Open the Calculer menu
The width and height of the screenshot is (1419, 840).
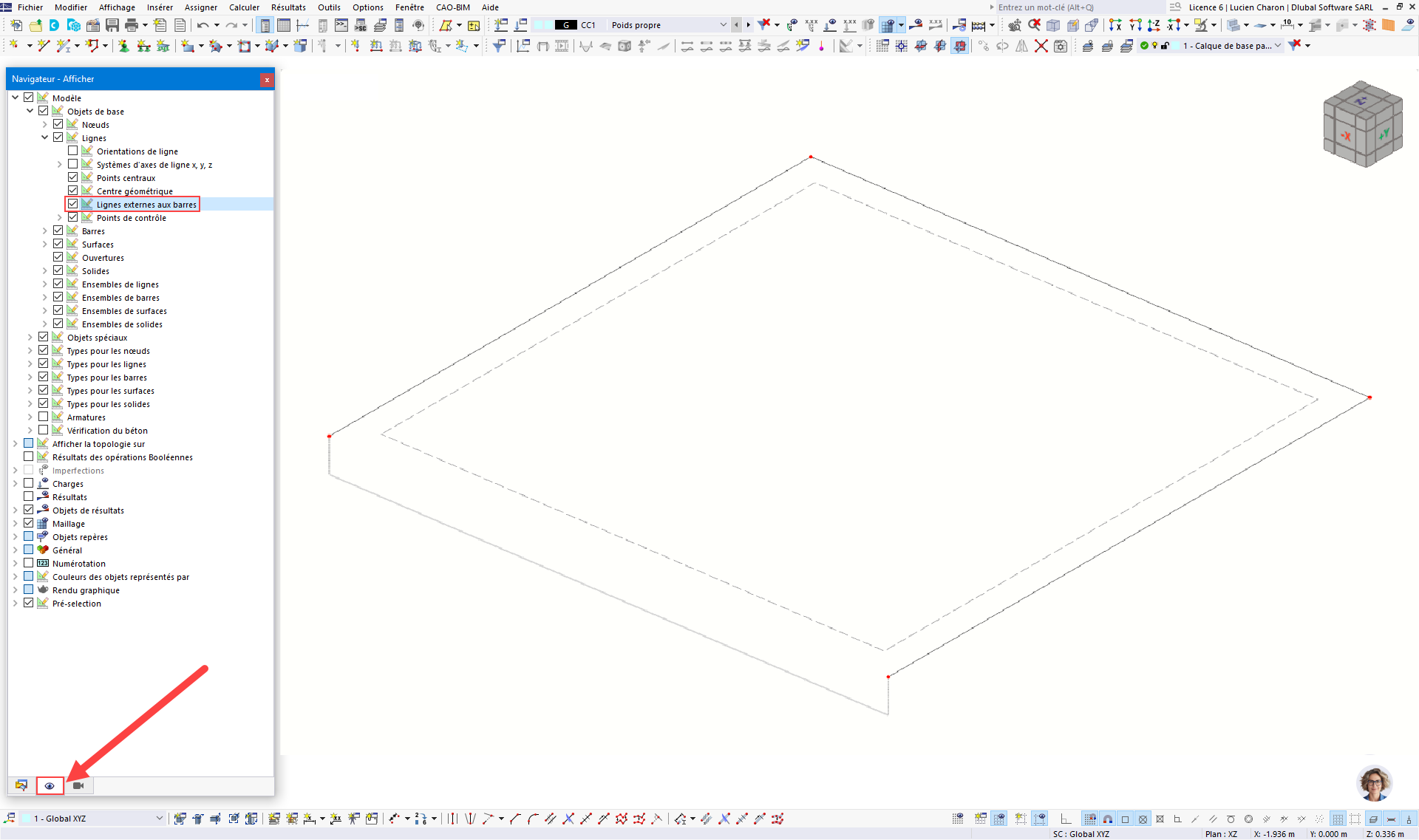(x=244, y=7)
